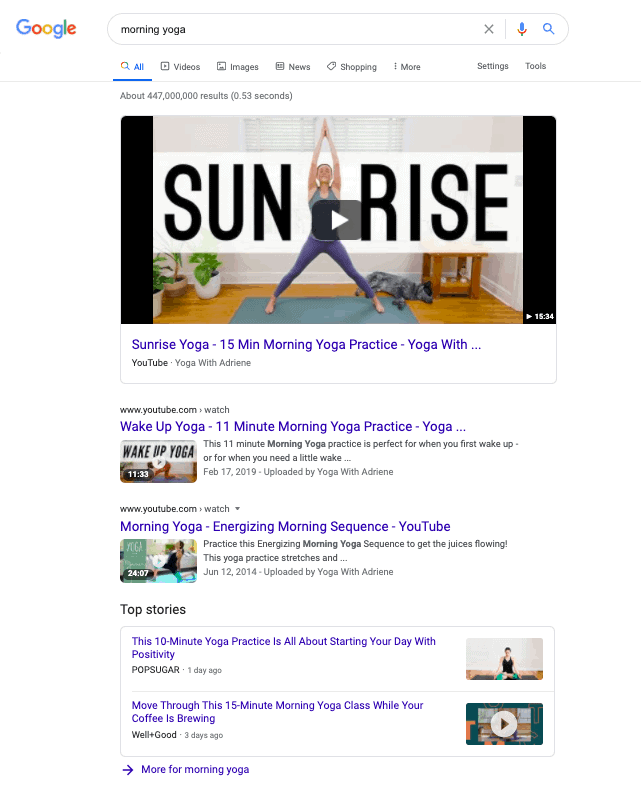The height and width of the screenshot is (793, 641).
Task: Switch to the Images tab
Action: [238, 67]
